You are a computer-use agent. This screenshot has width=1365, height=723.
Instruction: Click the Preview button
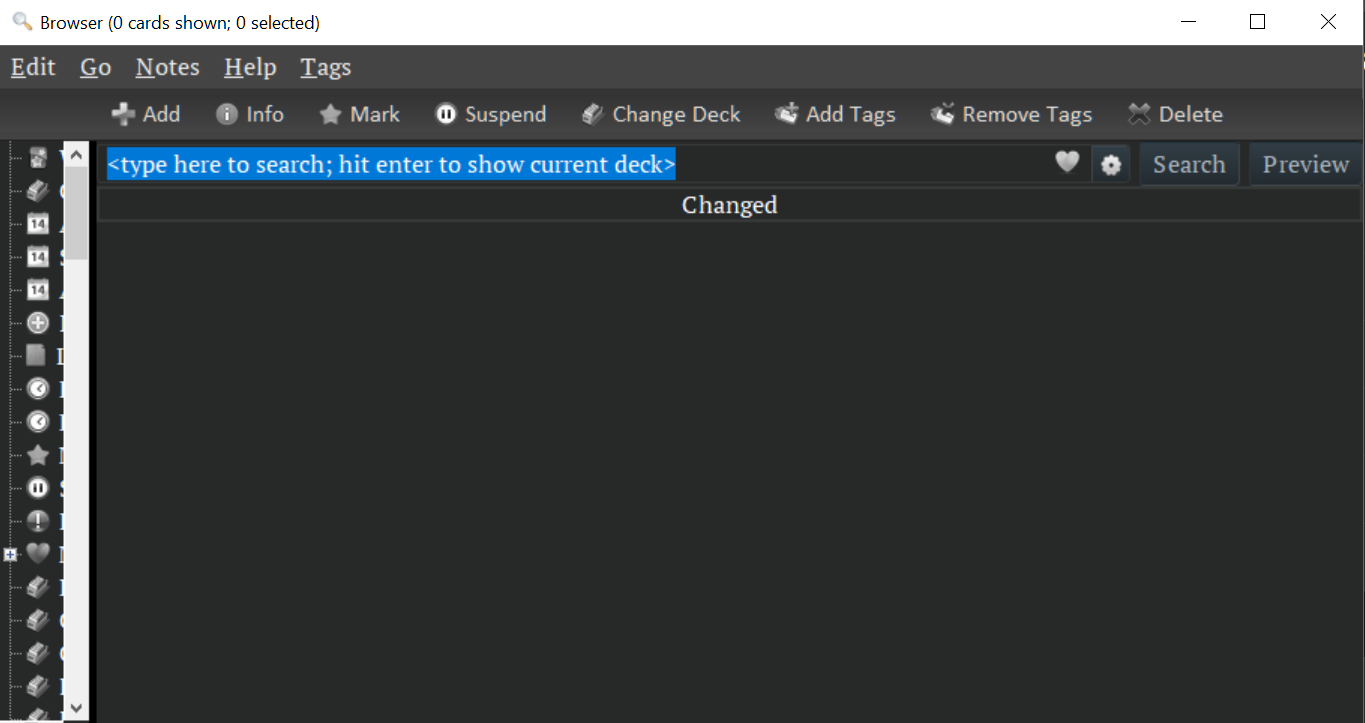1305,164
